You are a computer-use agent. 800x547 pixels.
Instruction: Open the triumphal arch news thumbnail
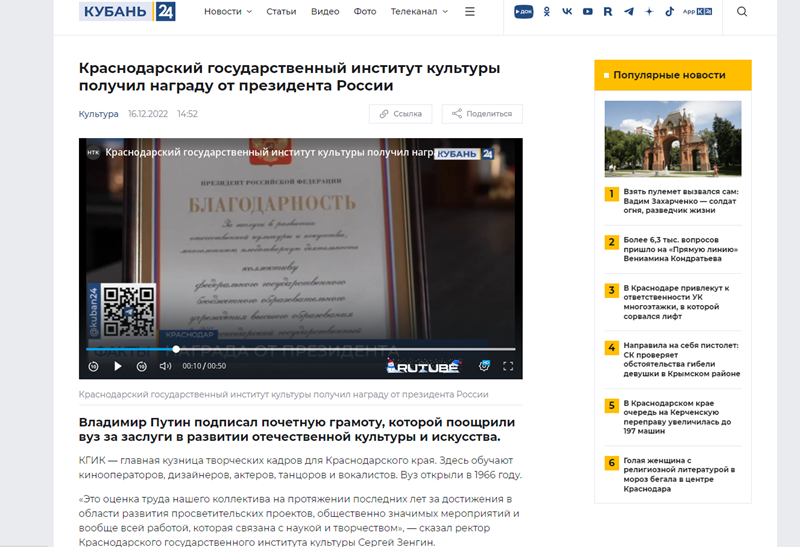673,139
